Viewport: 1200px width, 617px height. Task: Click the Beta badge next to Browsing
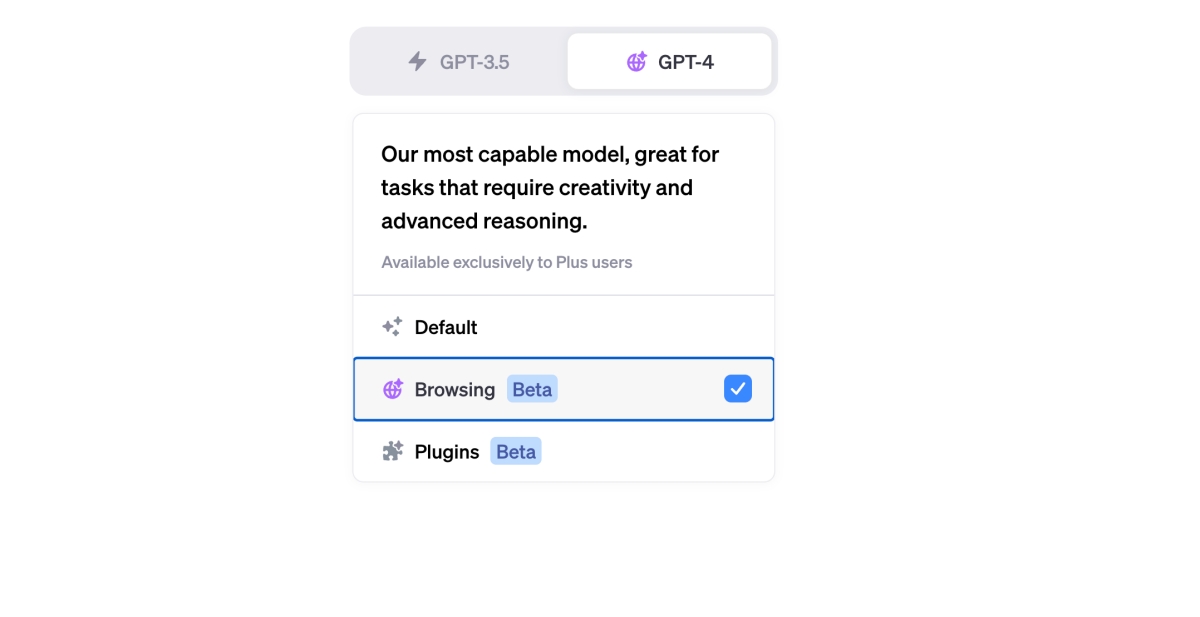[x=532, y=390]
